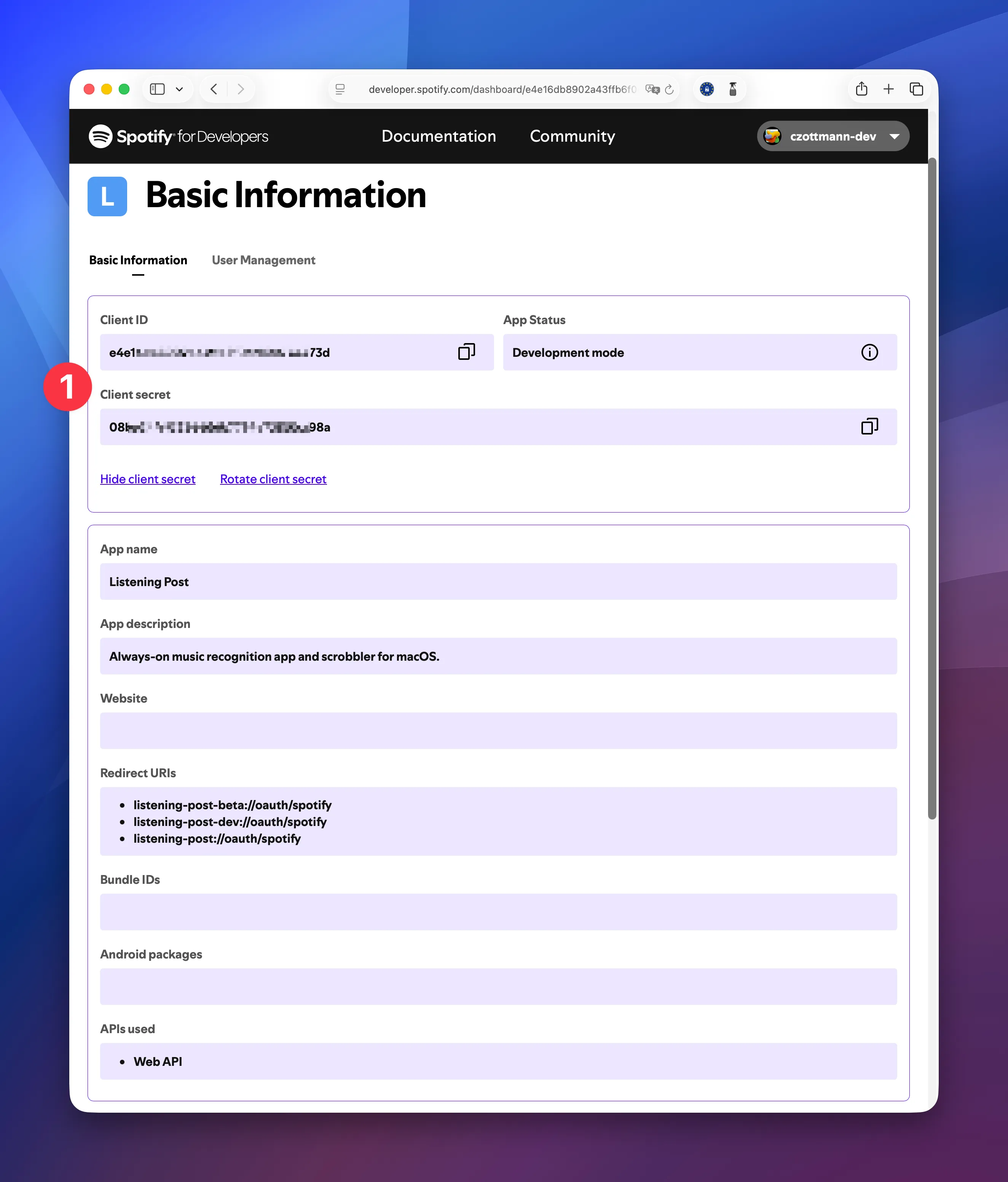Rotate the client secret
This screenshot has height=1182, width=1008.
273,479
